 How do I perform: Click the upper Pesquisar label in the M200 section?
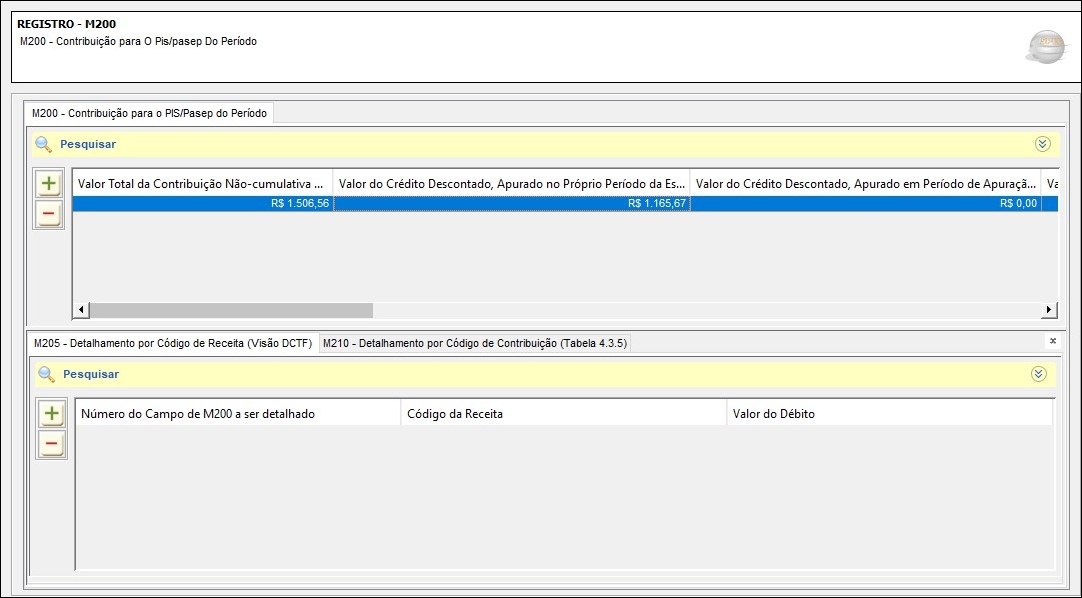[88, 144]
